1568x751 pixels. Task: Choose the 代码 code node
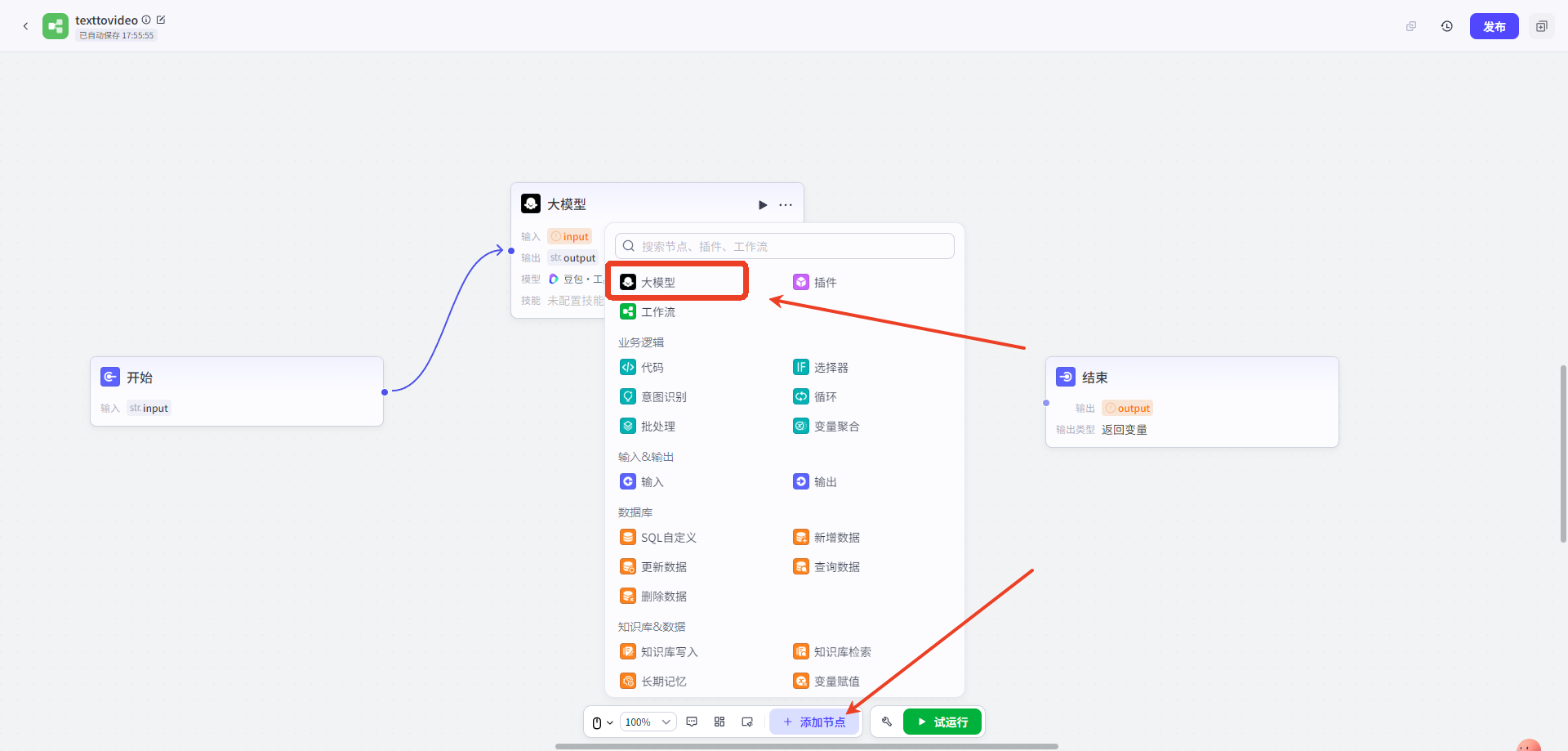click(x=652, y=368)
